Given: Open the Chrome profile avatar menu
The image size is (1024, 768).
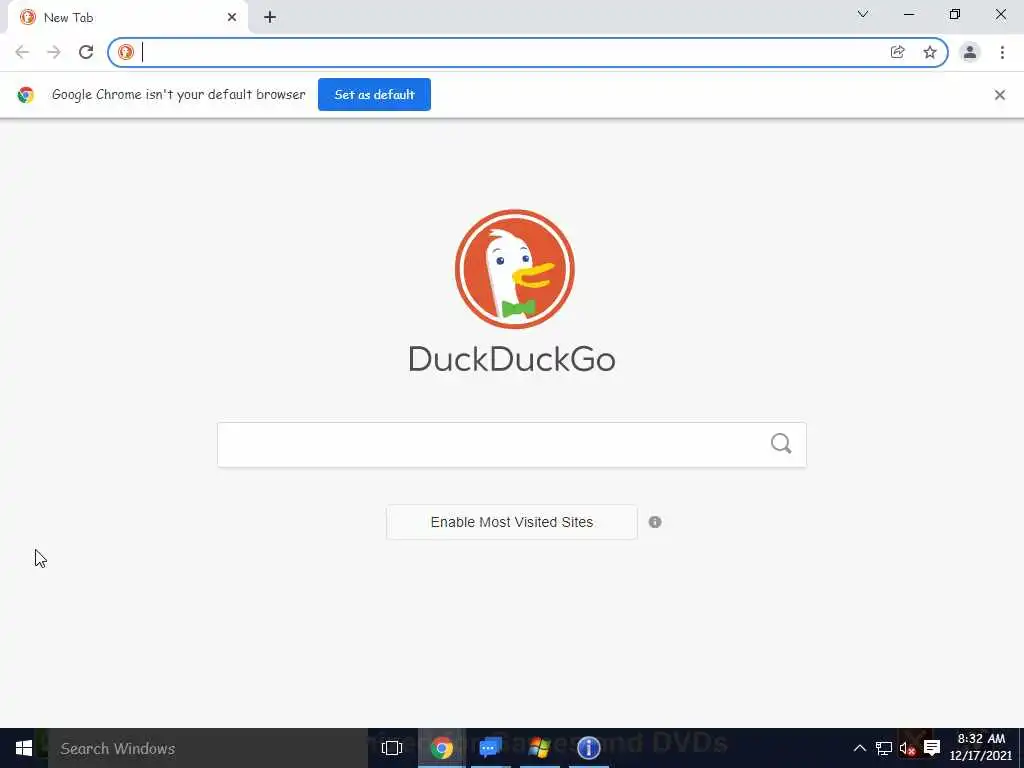Looking at the screenshot, I should click(x=970, y=52).
